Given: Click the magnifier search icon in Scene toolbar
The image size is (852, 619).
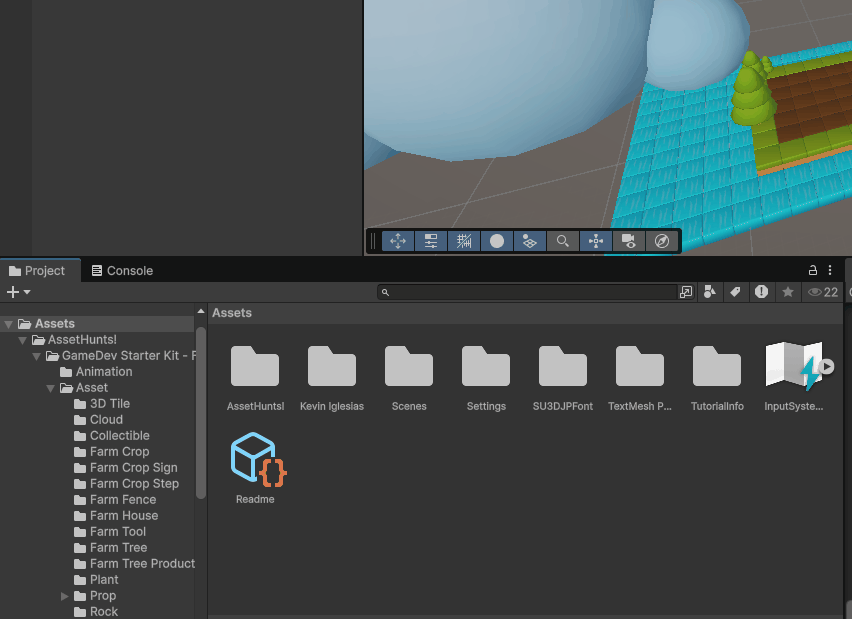Looking at the screenshot, I should point(563,241).
